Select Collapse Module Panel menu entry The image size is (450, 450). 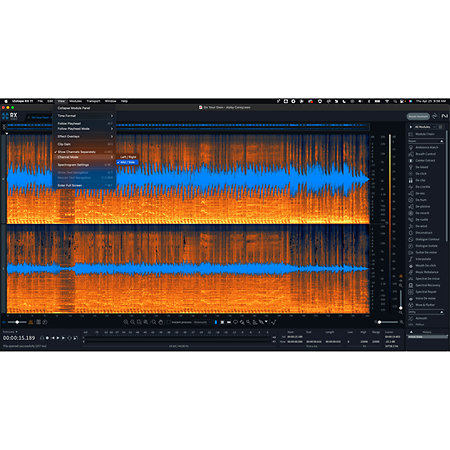click(x=84, y=108)
